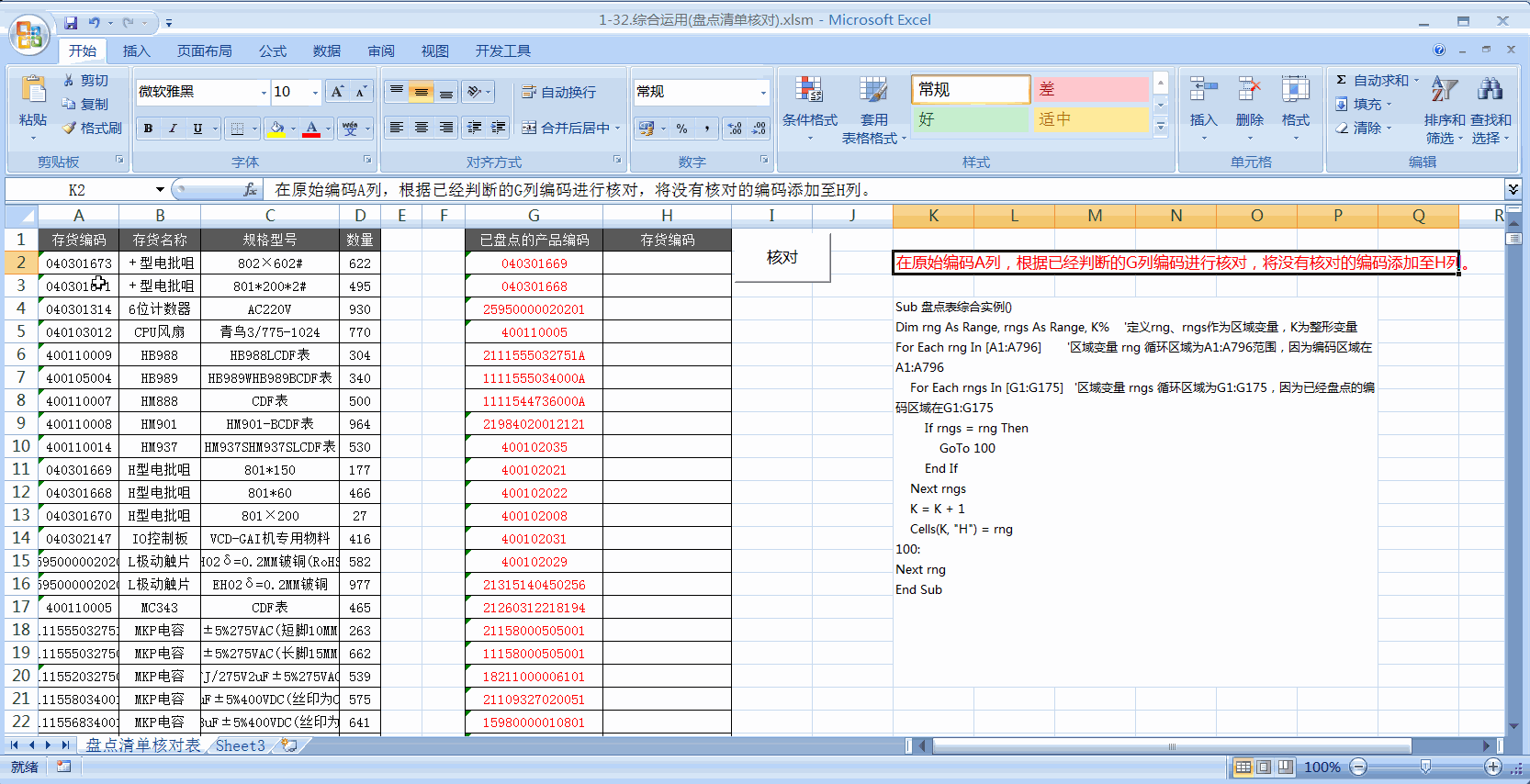The height and width of the screenshot is (784, 1530).
Task: Open the font size dropdown
Action: (x=315, y=92)
